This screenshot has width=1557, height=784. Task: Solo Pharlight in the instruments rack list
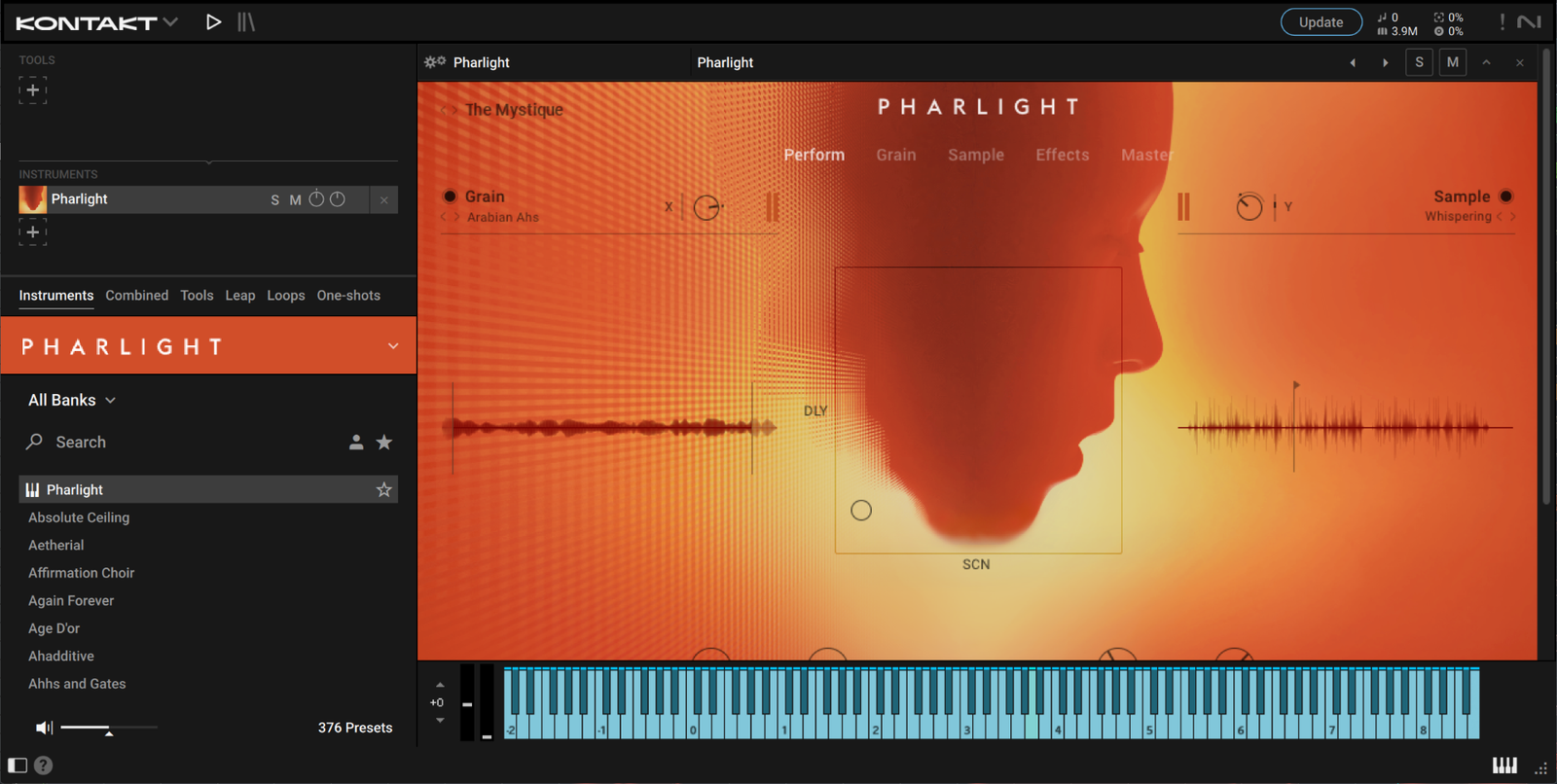(x=275, y=199)
